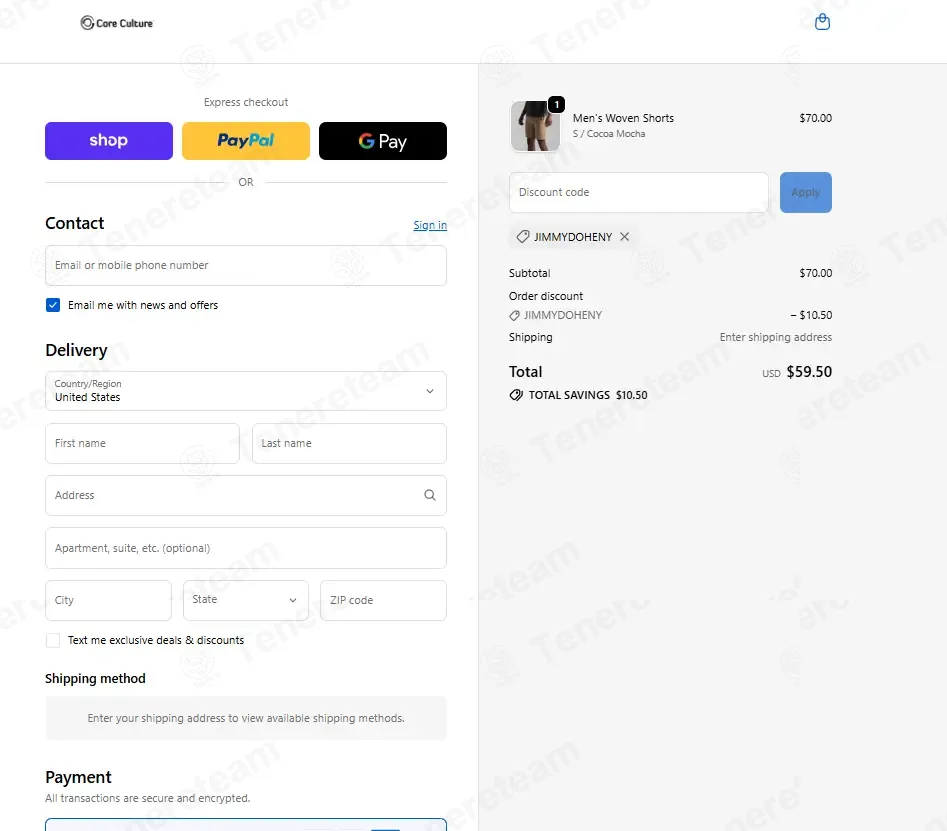Click the address search magnifier icon
Image resolution: width=947 pixels, height=831 pixels.
pos(429,495)
